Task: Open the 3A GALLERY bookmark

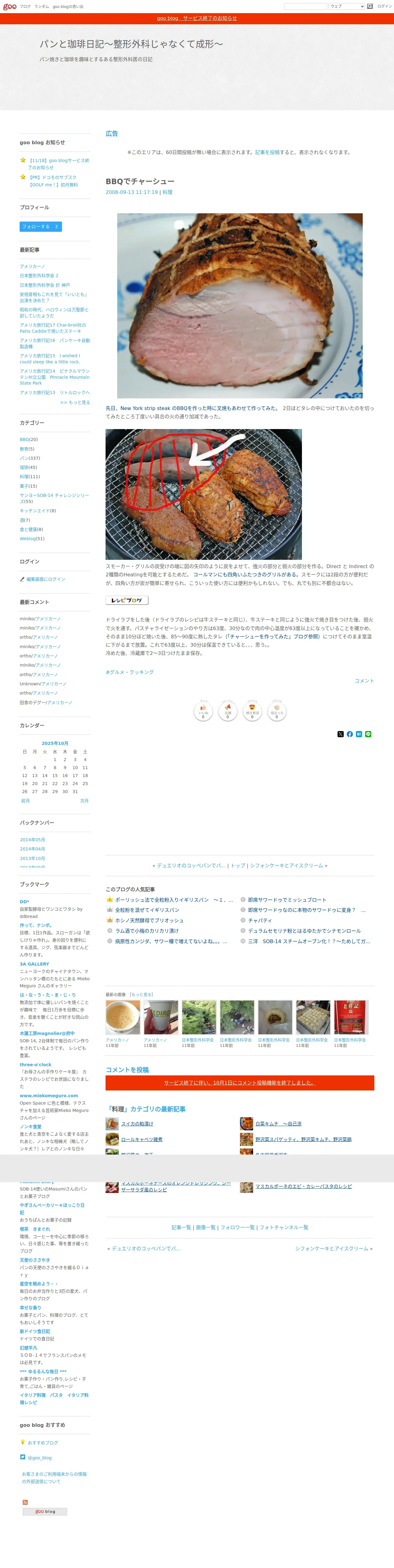Action: point(34,964)
